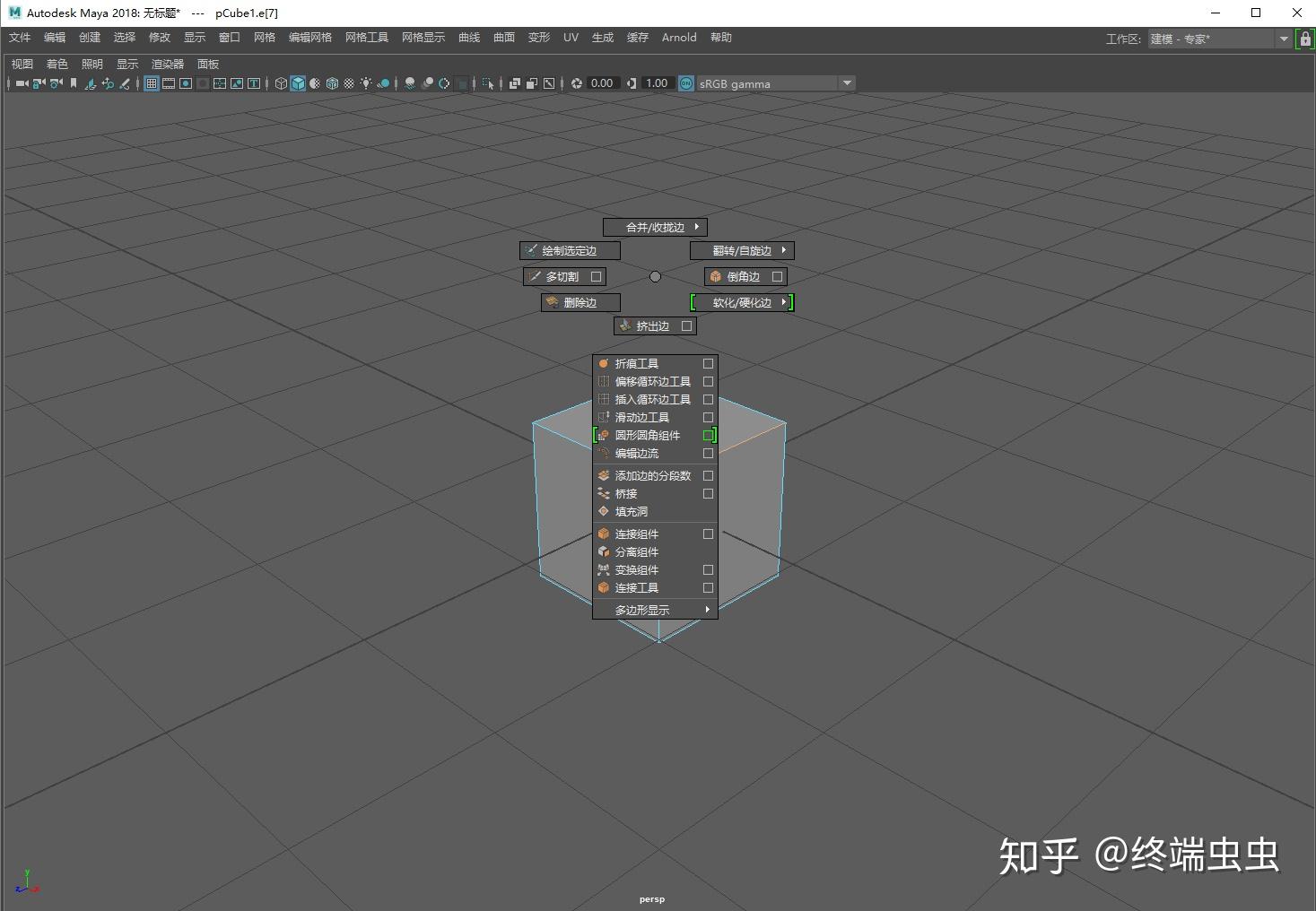Click the 插入循环边工具 grid icon
The image size is (1316, 911).
point(604,399)
